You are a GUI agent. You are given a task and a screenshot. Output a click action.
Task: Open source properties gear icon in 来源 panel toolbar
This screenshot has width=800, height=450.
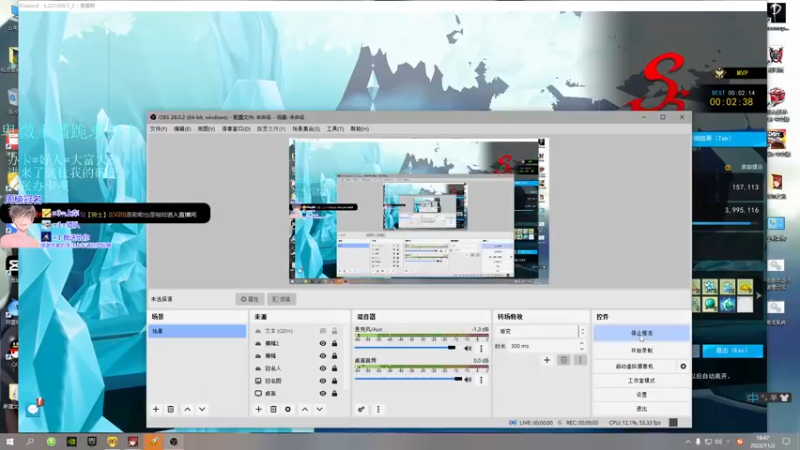click(288, 409)
